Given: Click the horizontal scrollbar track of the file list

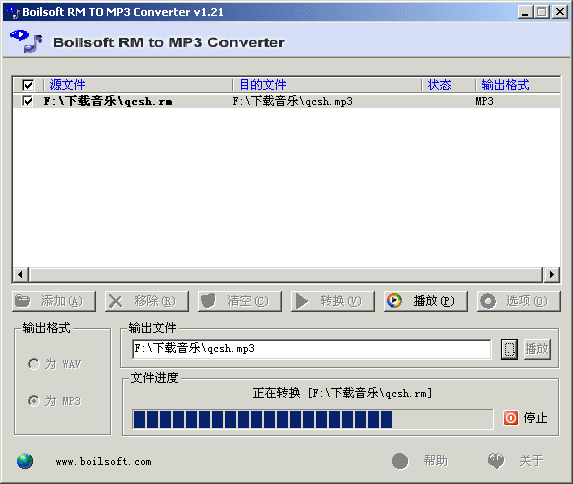Looking at the screenshot, I should click(286, 274).
